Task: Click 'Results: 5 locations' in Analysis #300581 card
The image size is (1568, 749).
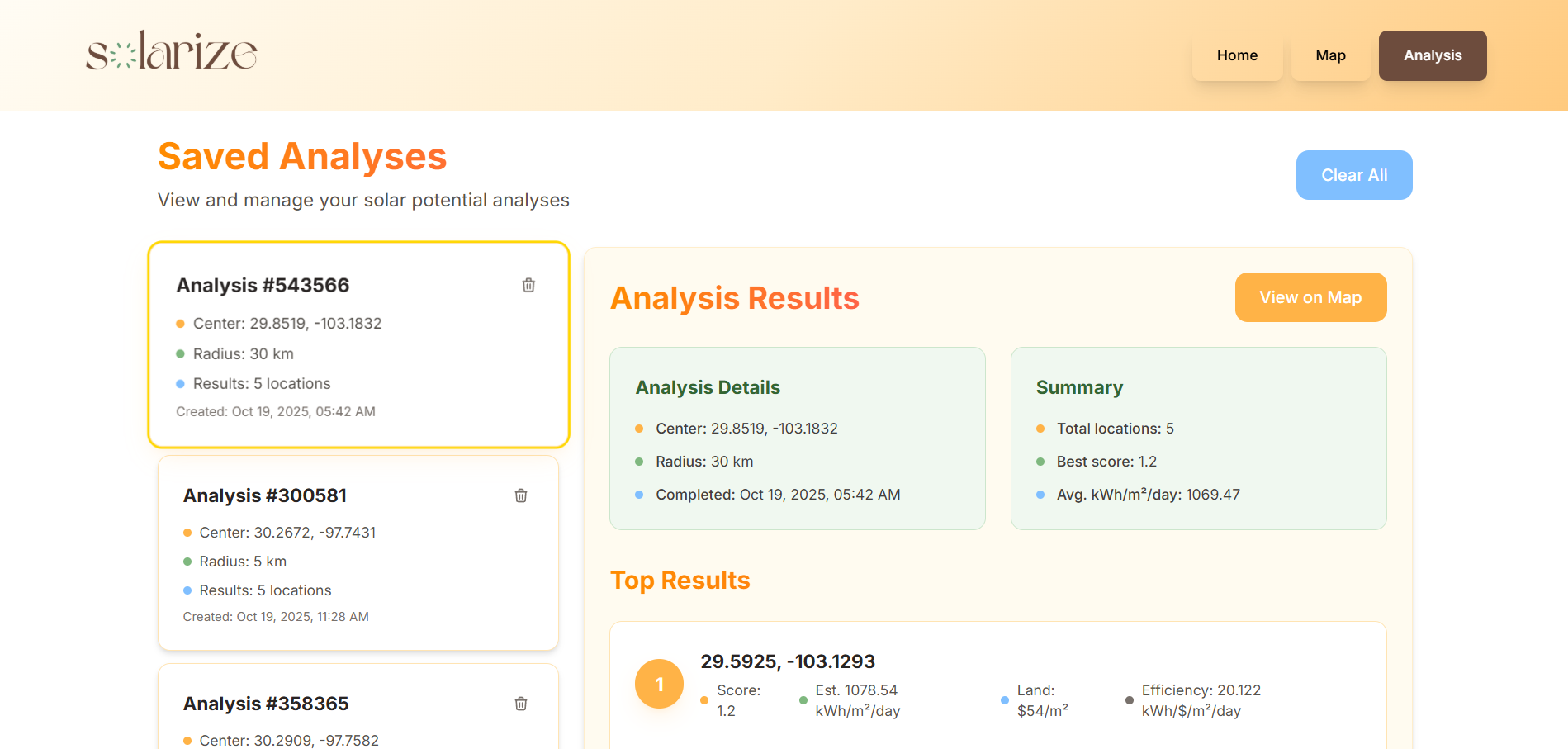Action: coord(265,590)
